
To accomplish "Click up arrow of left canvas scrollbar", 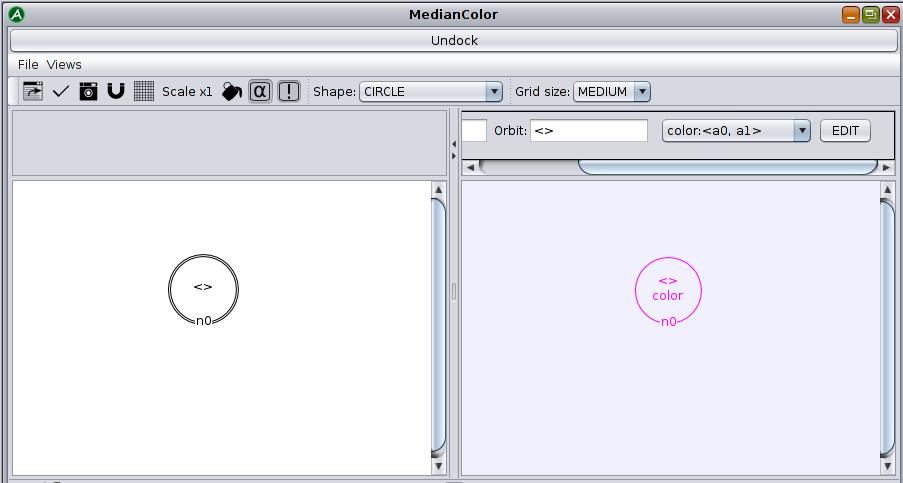I will (x=438, y=189).
